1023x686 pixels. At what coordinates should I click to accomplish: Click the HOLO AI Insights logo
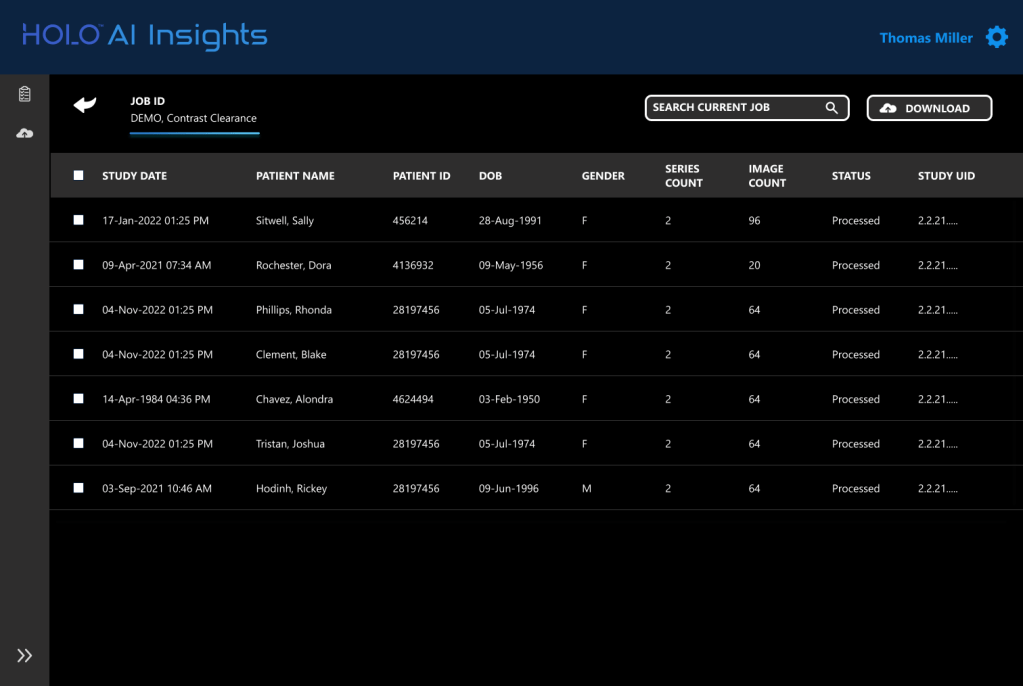pos(145,37)
